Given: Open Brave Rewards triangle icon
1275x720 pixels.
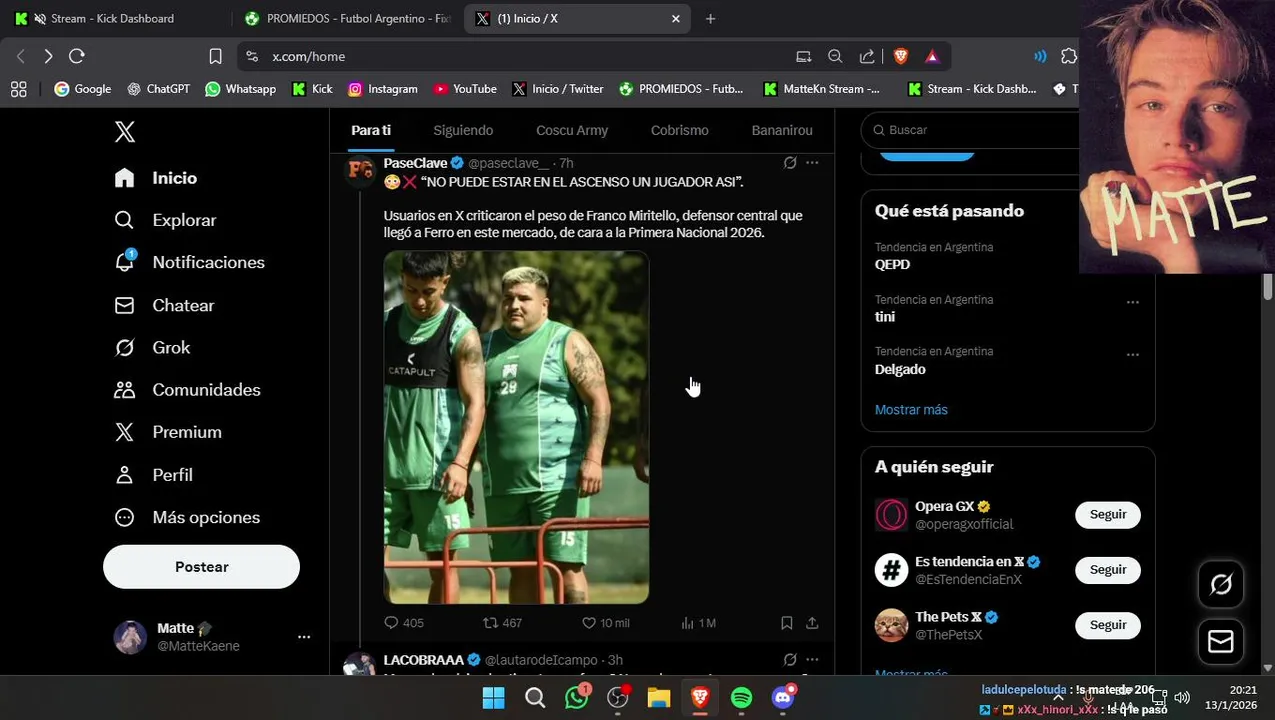Looking at the screenshot, I should pos(932,56).
